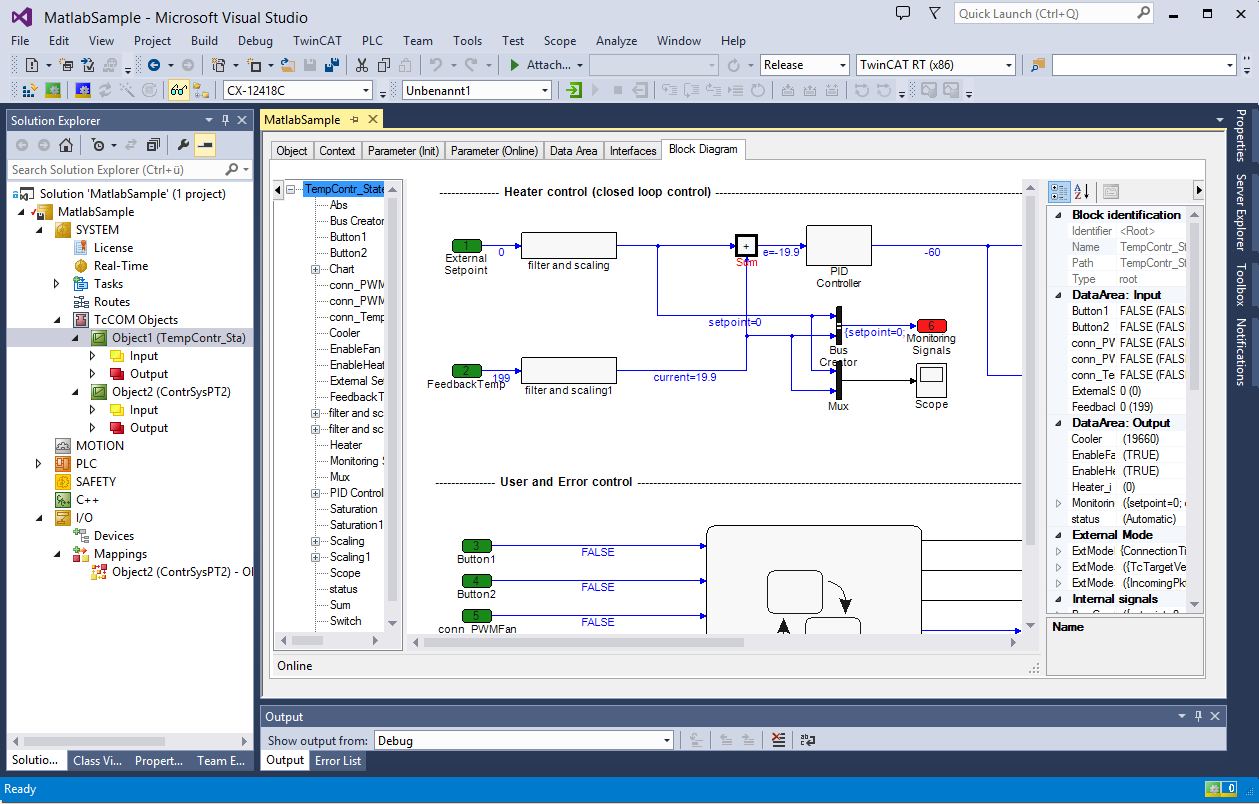Image resolution: width=1259 pixels, height=804 pixels.
Task: Click the Restart TwinCAT Config Mode icon
Action: 83,90
